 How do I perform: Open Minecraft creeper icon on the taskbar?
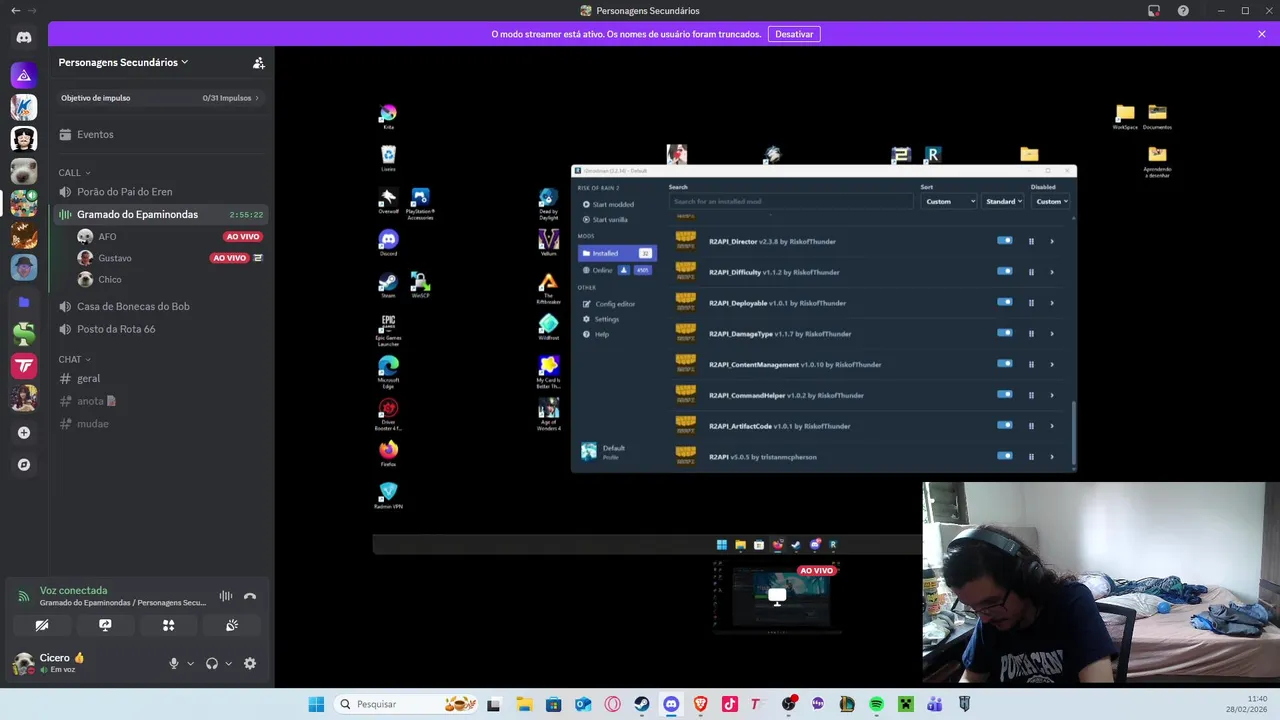[905, 704]
